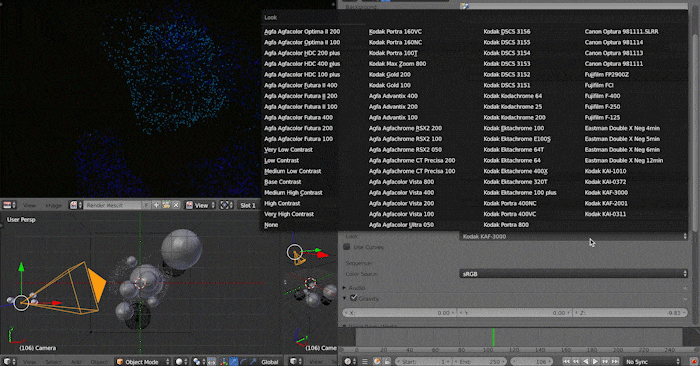Select the translate manipulator arrow icon
This screenshot has width=700, height=366.
tap(233, 362)
